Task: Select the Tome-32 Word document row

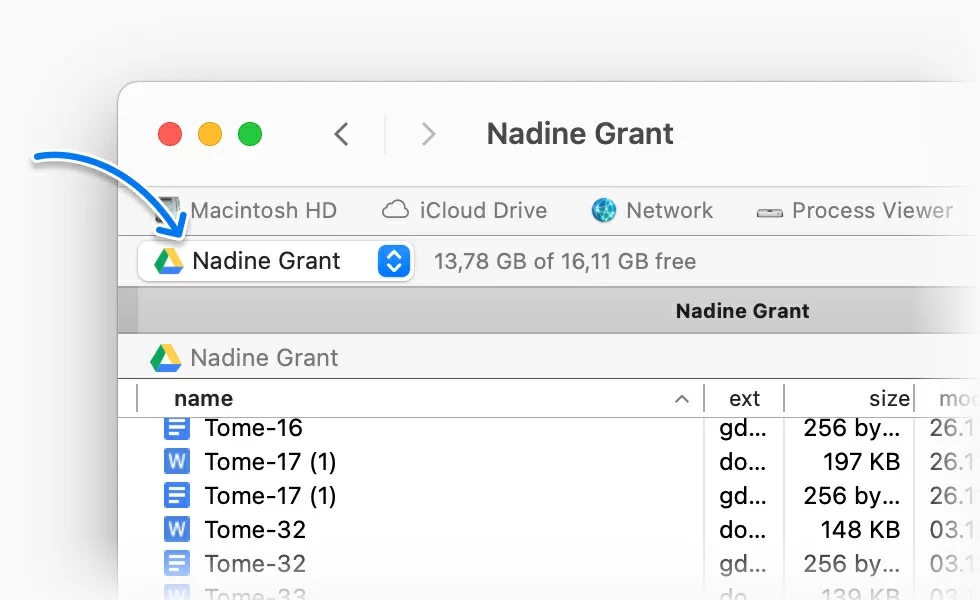Action: [x=255, y=530]
